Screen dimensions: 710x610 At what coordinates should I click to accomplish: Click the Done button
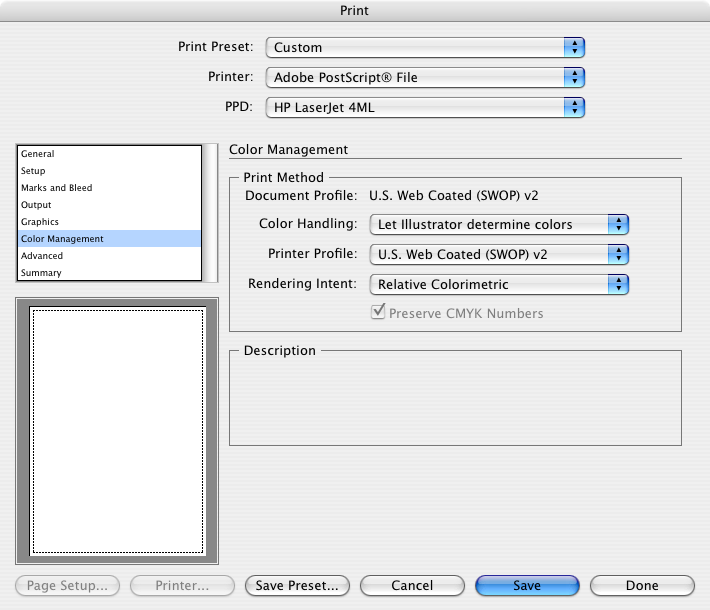[x=642, y=586]
